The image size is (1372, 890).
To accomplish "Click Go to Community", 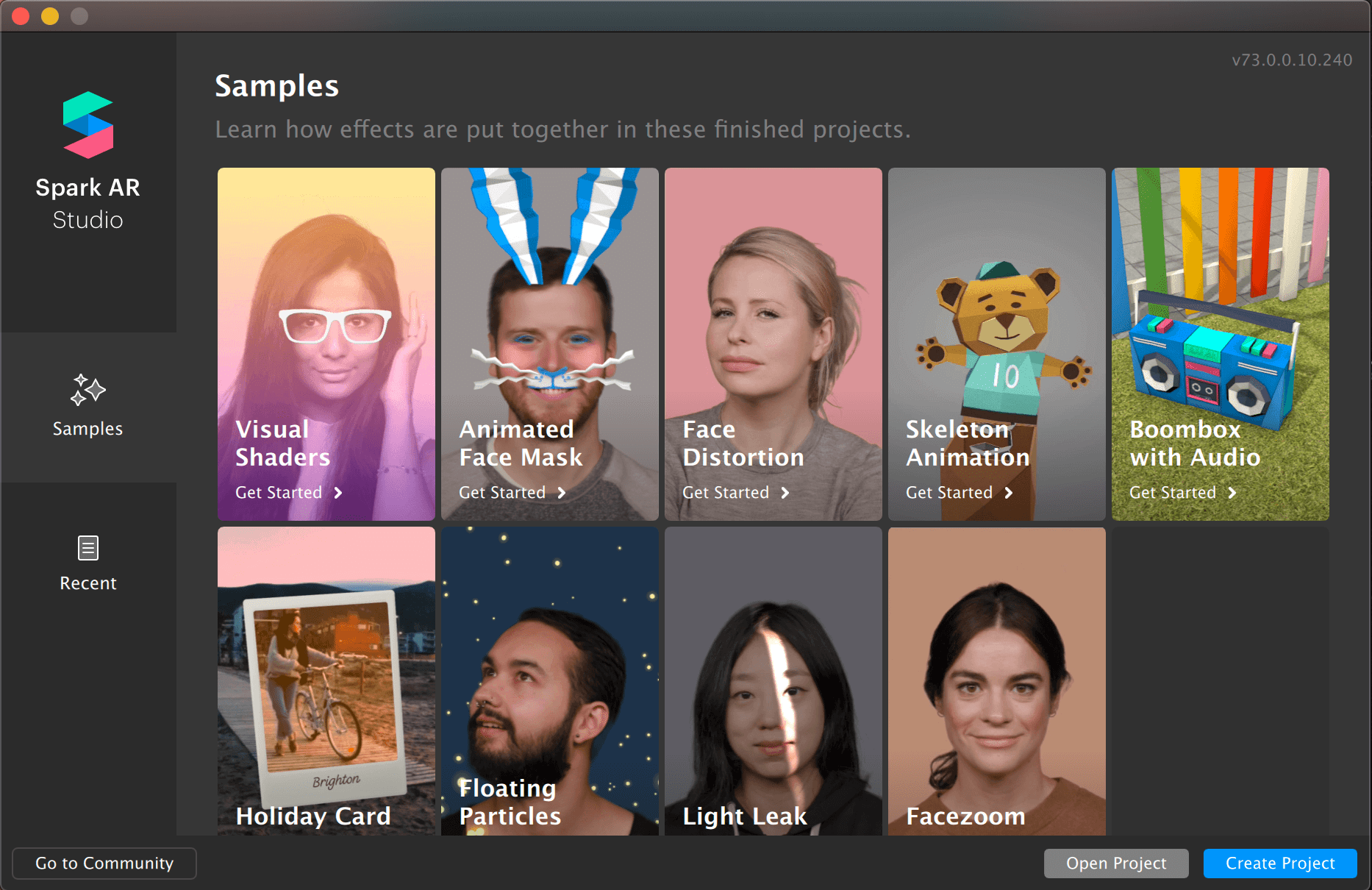I will [x=104, y=863].
